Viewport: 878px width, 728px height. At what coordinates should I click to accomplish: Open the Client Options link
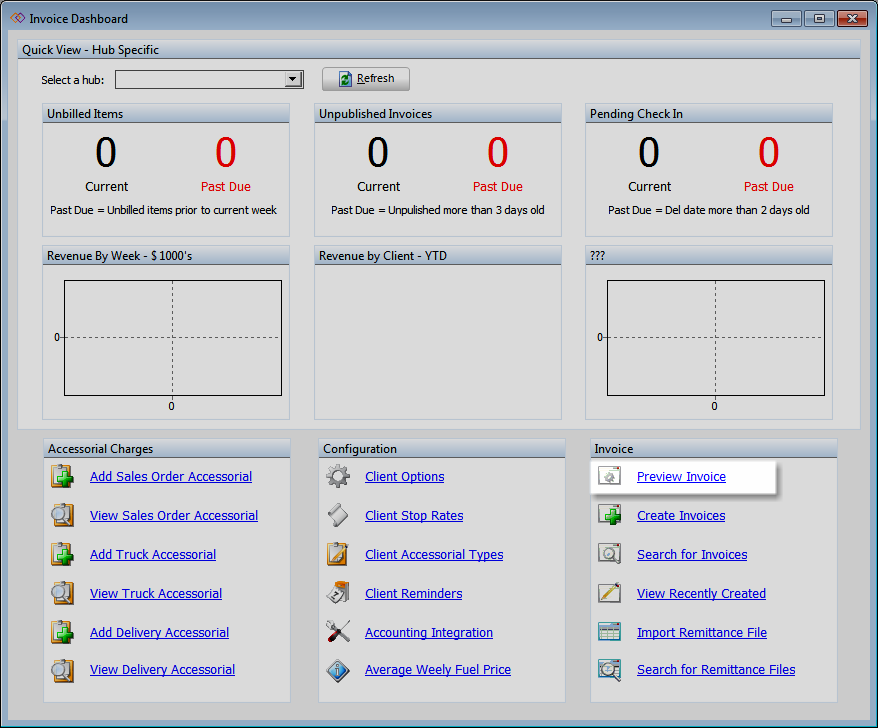(405, 477)
